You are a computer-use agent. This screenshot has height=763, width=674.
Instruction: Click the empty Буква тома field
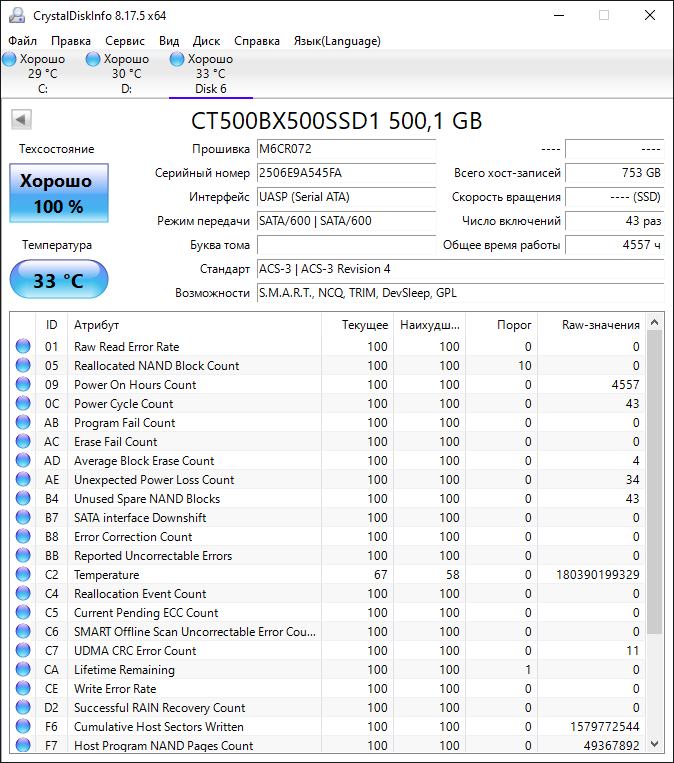pos(346,245)
